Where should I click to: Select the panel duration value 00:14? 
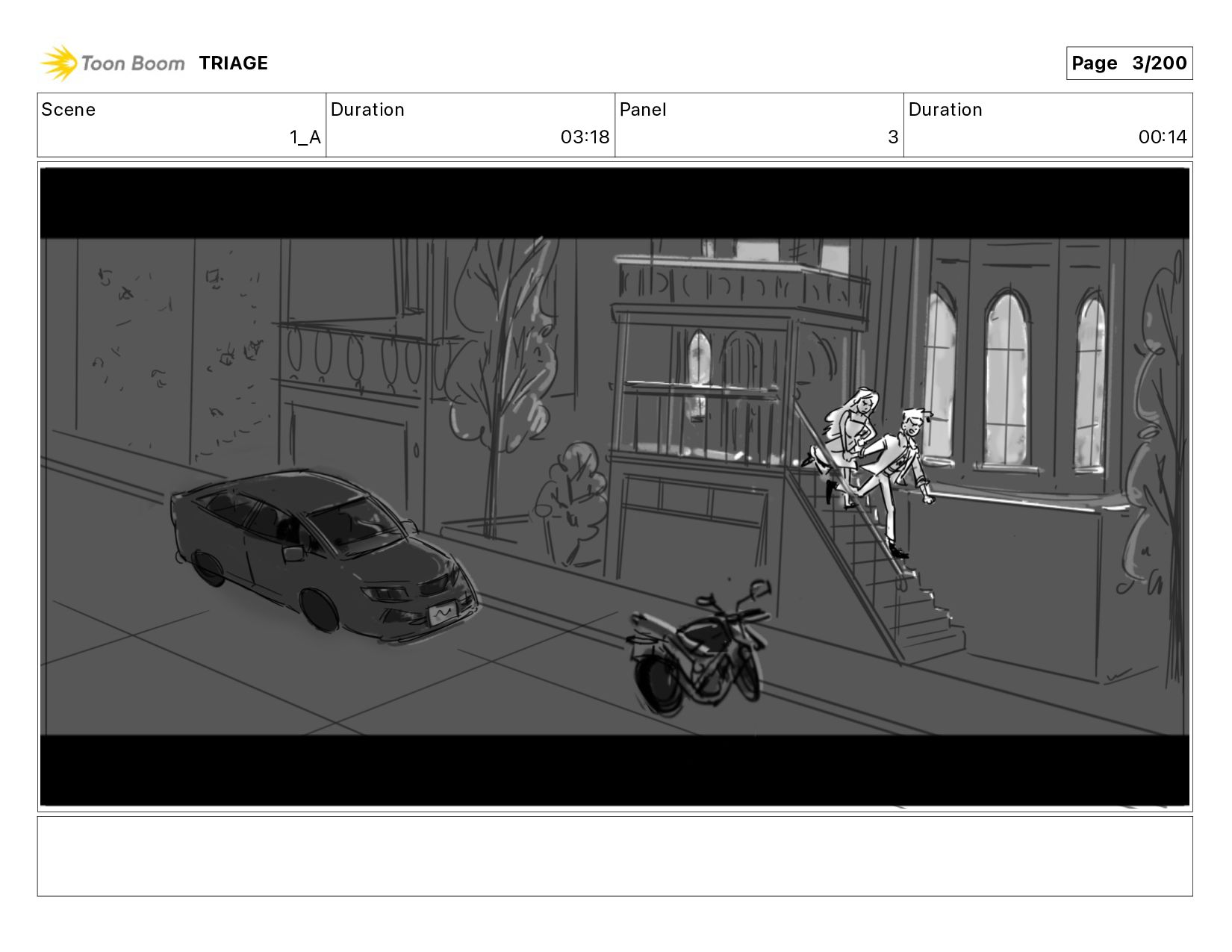pyautogui.click(x=1163, y=137)
